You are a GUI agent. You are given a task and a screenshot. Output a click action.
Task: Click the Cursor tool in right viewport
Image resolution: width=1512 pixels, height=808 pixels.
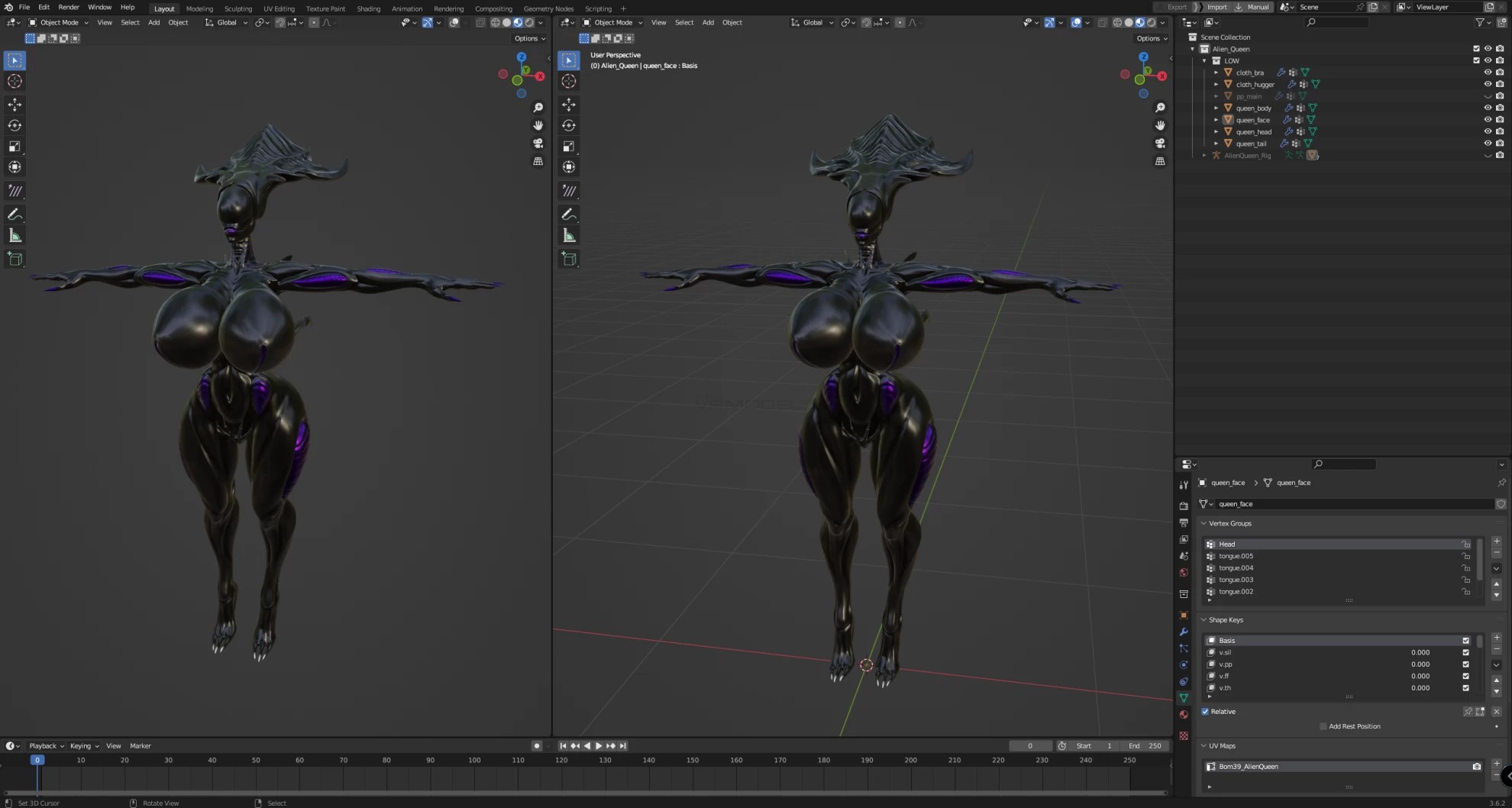point(569,82)
